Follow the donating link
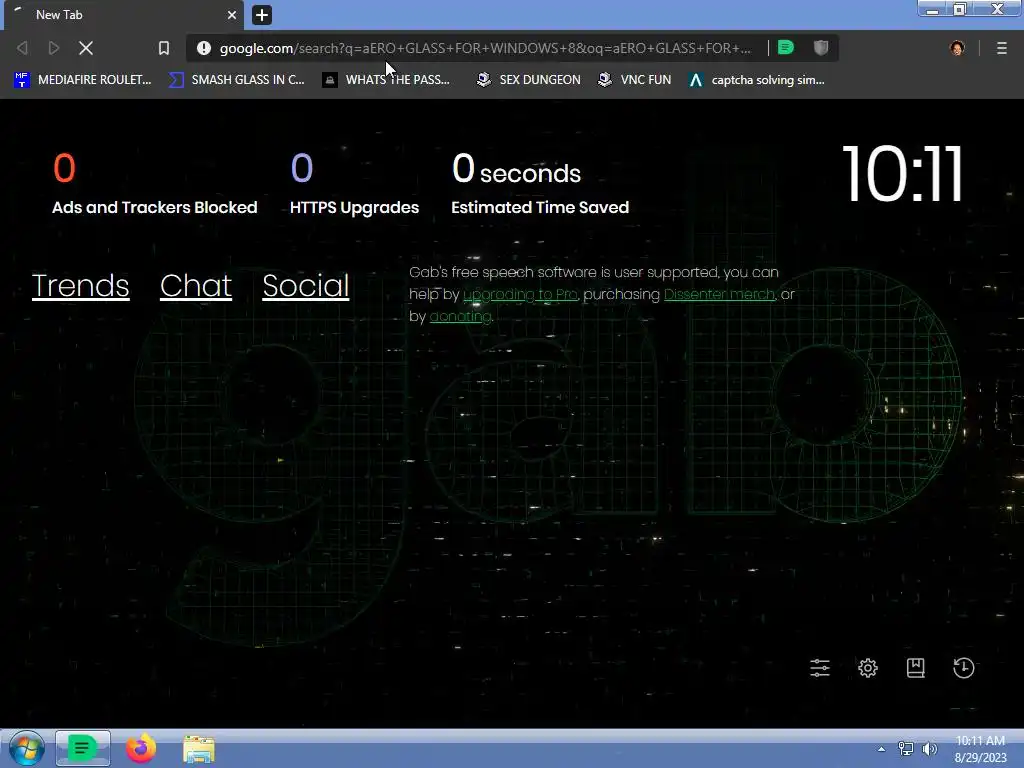The height and width of the screenshot is (768, 1024). (460, 317)
